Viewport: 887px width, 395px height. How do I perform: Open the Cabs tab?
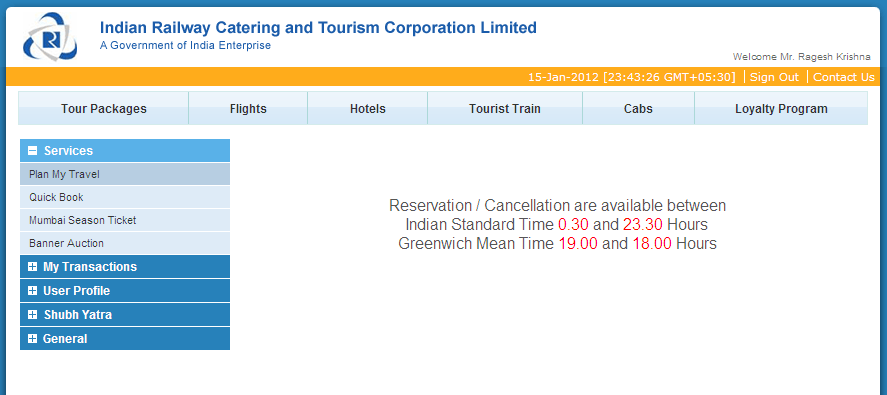pyautogui.click(x=638, y=109)
